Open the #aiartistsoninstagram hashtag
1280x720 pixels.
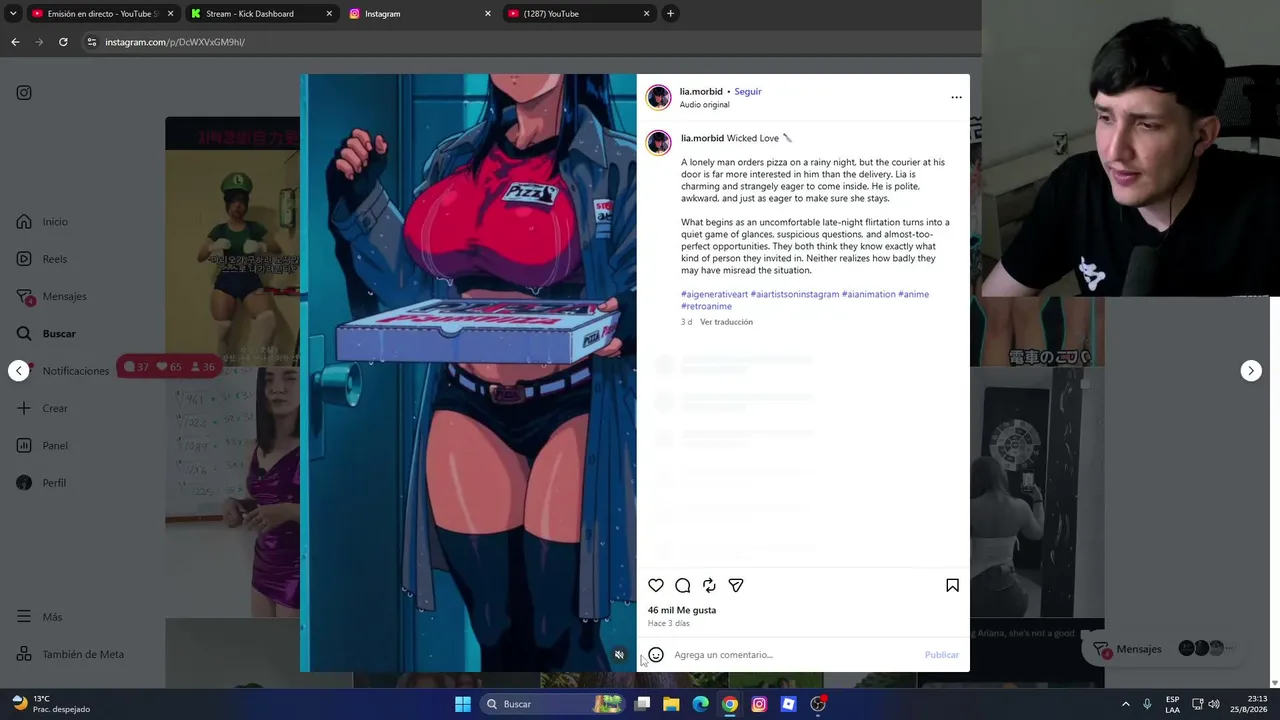click(x=795, y=295)
